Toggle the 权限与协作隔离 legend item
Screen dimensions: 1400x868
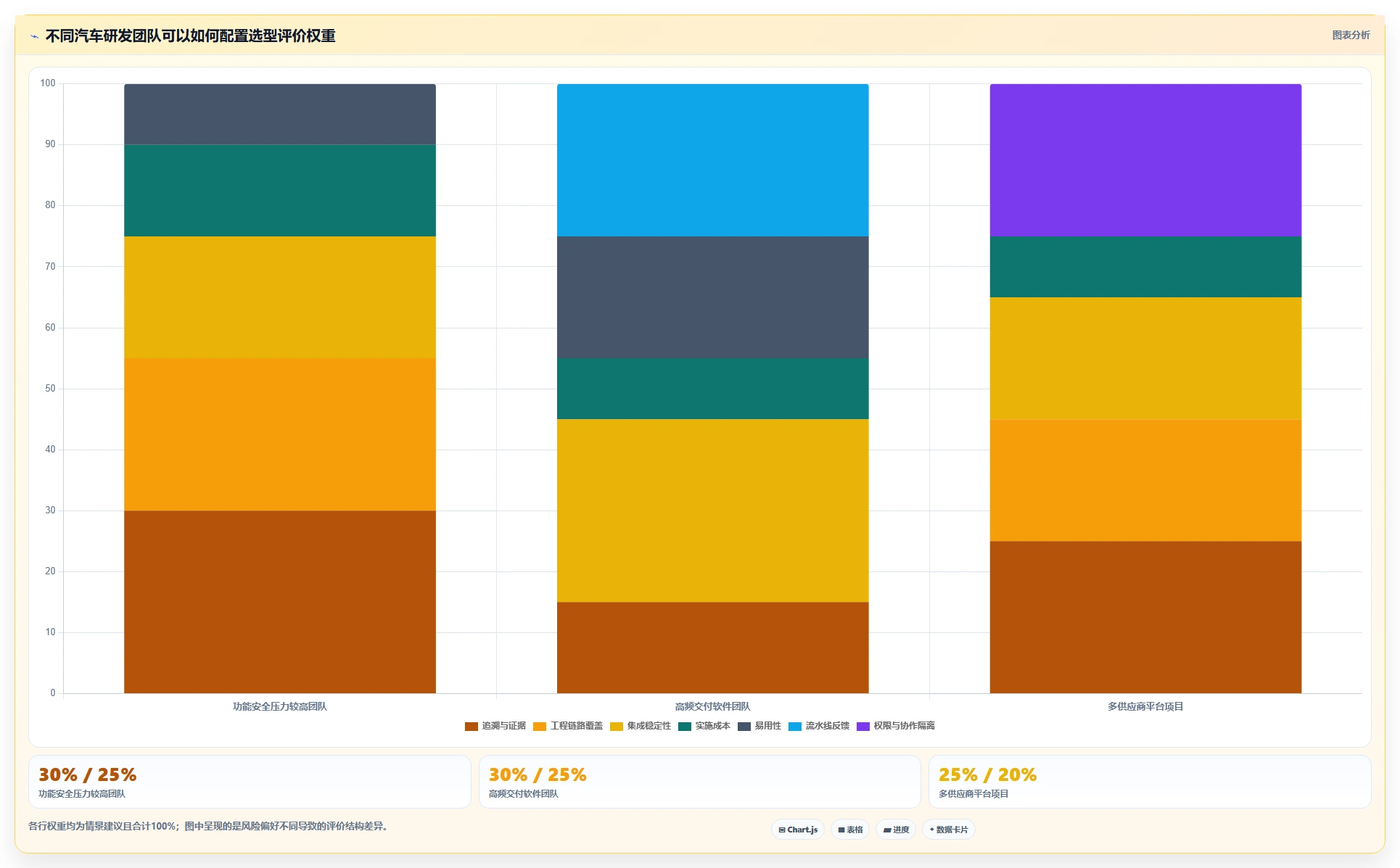[x=896, y=726]
